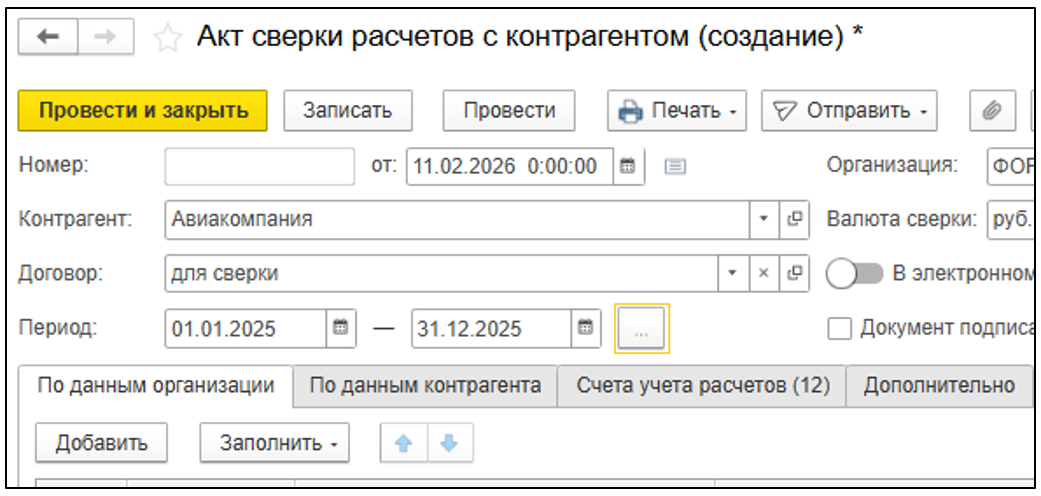This screenshot has width=1041, height=496.
Task: Open calendar for period end date
Action: pos(585,328)
